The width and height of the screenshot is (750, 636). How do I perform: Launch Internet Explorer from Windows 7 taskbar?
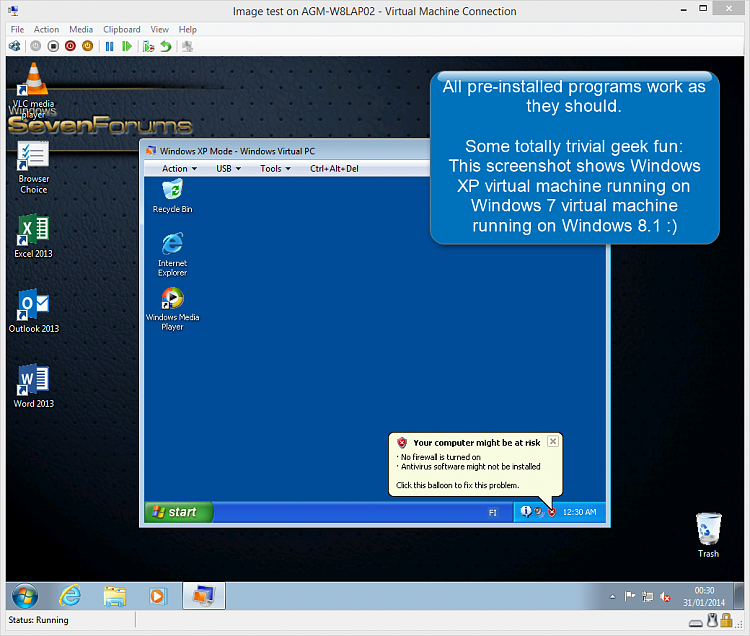tap(70, 596)
